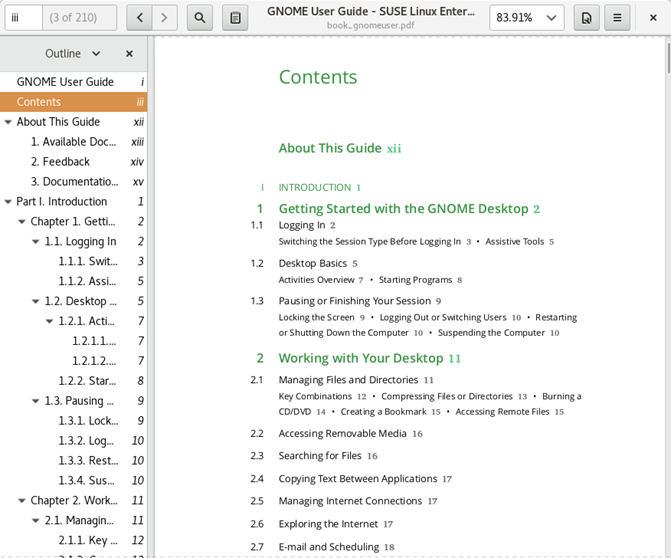Collapse the 2.1. Managin... outline node
This screenshot has height=558, width=671.
36,520
